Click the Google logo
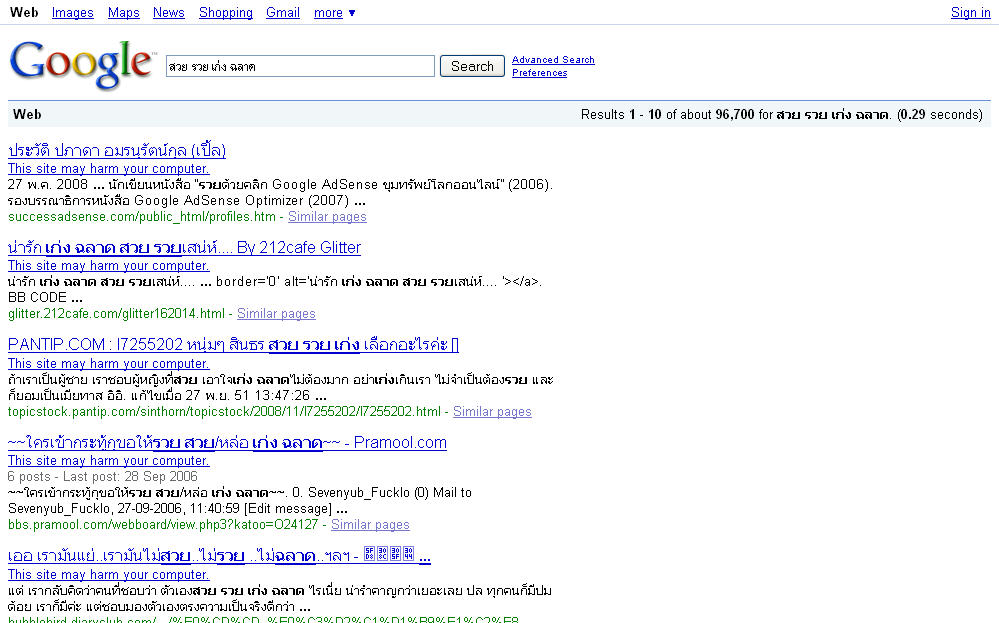 point(82,64)
